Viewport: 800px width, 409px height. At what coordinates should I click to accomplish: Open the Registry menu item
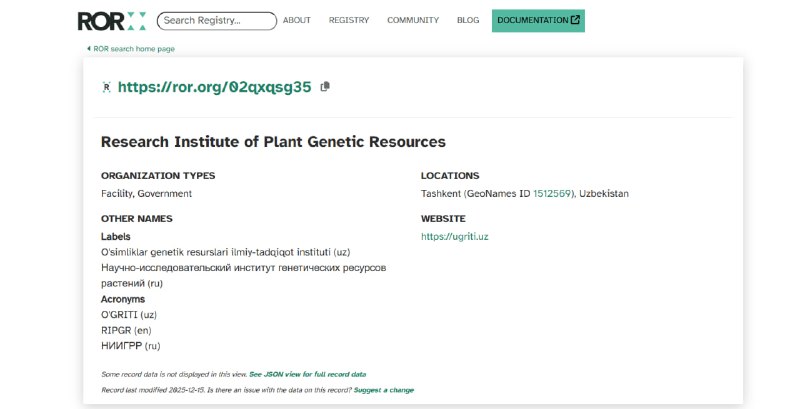pyautogui.click(x=348, y=20)
